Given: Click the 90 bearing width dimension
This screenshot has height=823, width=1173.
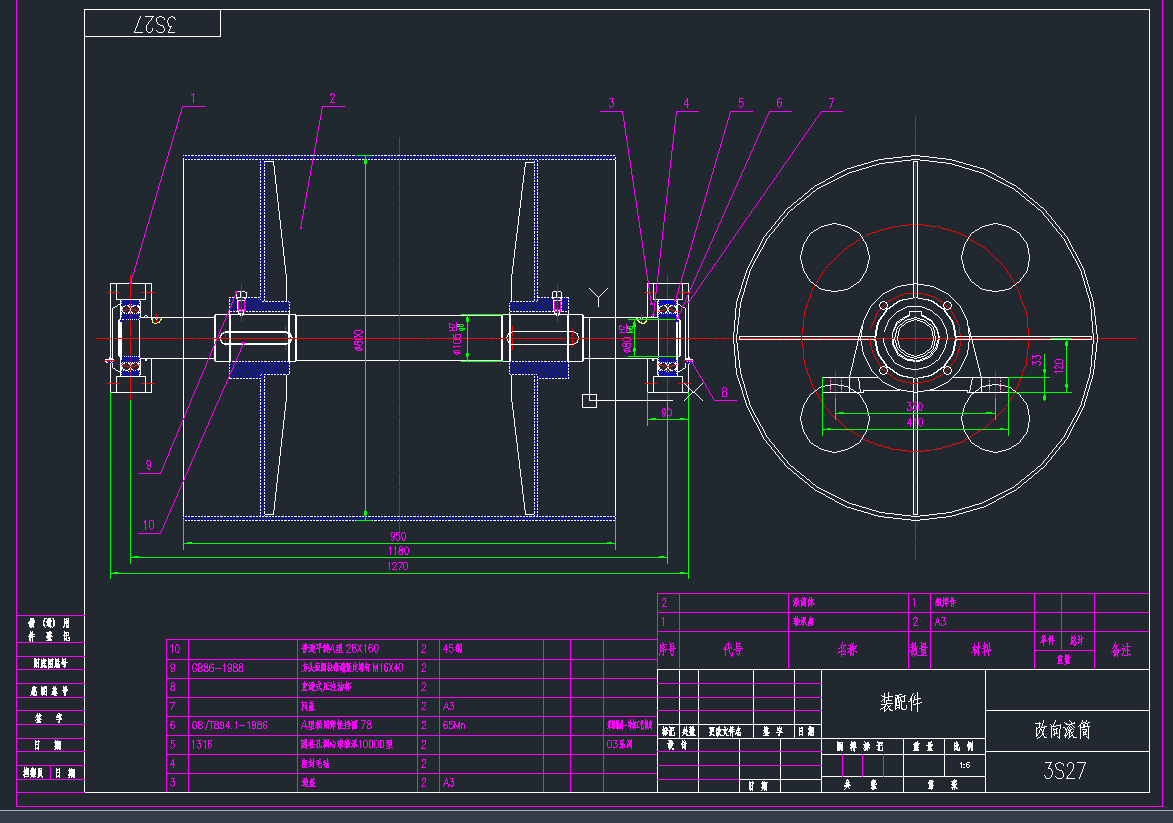Looking at the screenshot, I should click(x=666, y=411).
